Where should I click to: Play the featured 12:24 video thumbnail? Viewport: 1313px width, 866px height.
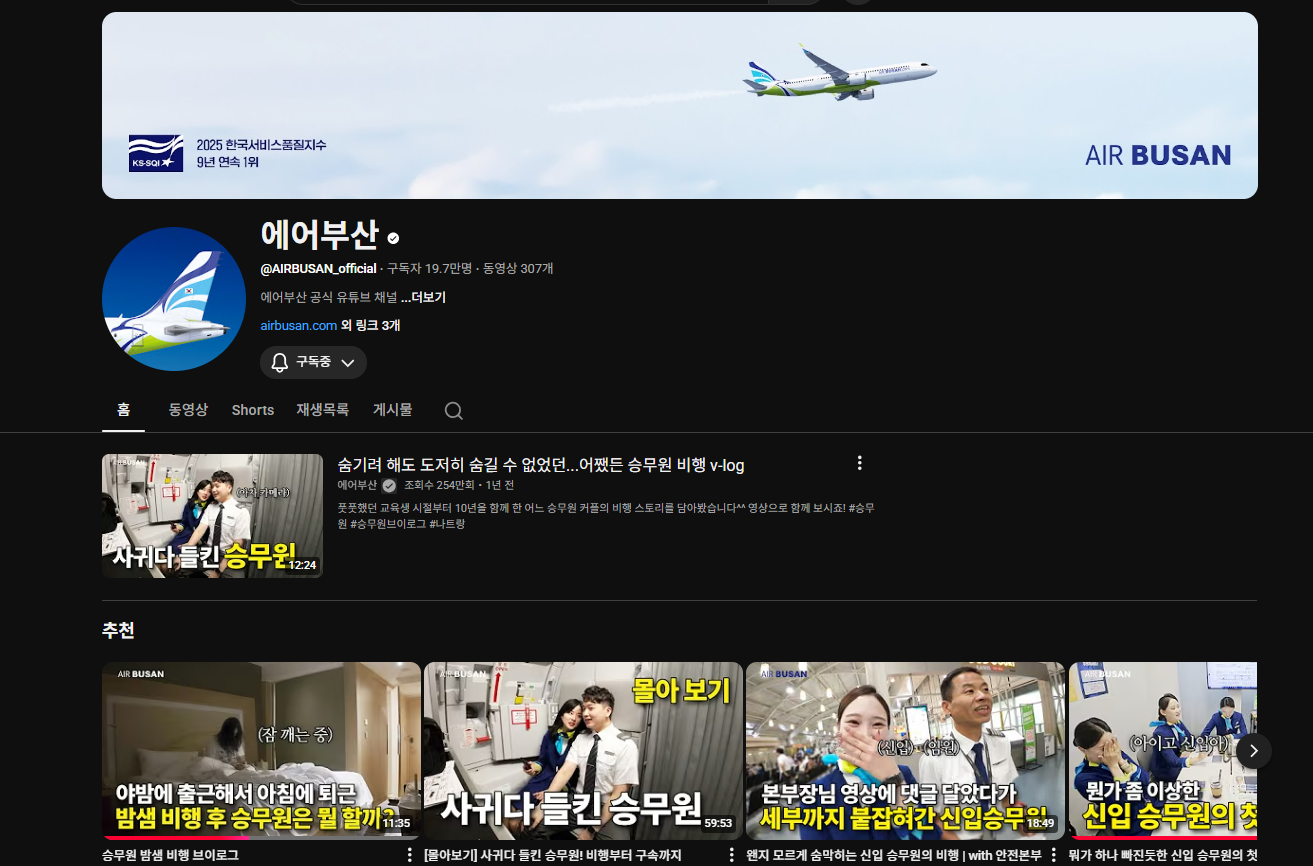(212, 516)
